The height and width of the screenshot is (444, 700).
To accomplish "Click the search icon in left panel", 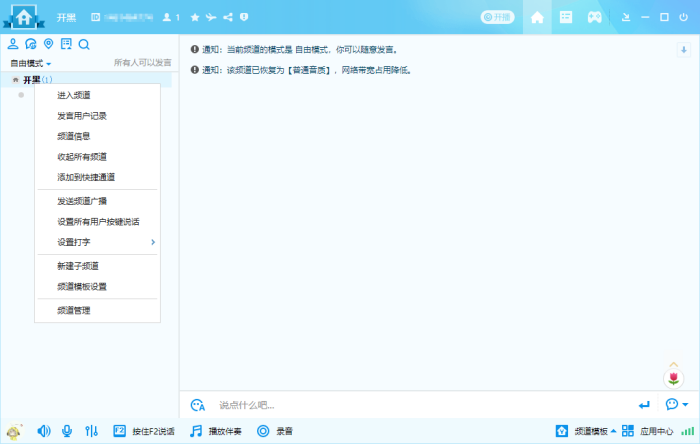I will pos(84,44).
